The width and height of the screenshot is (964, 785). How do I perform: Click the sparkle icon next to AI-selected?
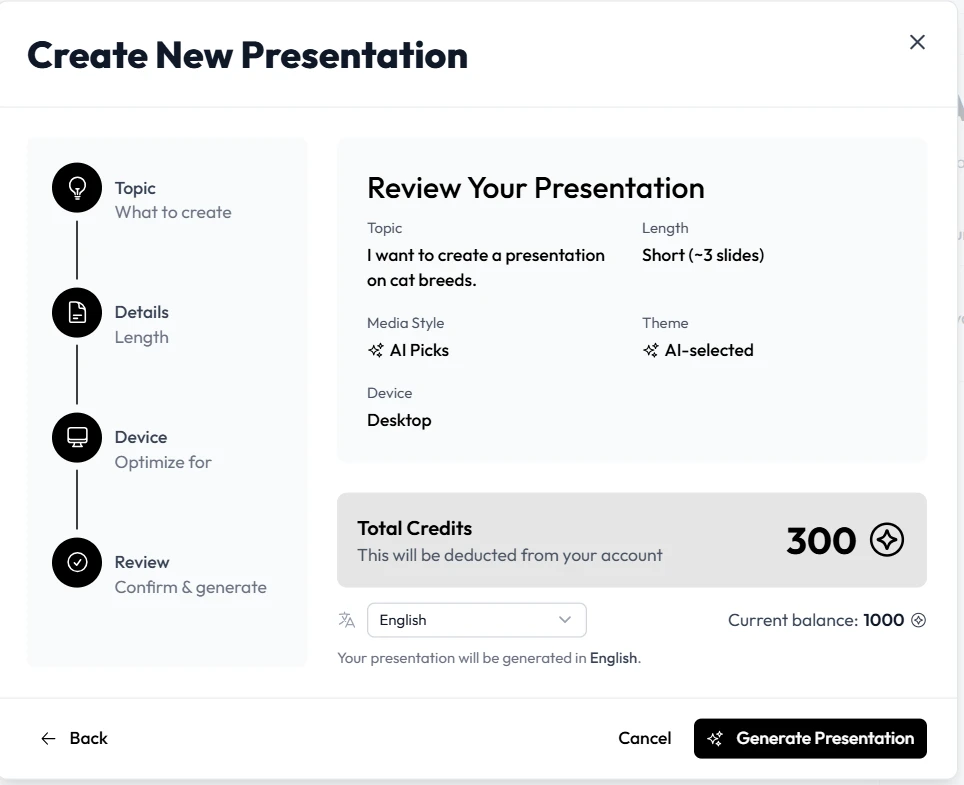(x=650, y=350)
